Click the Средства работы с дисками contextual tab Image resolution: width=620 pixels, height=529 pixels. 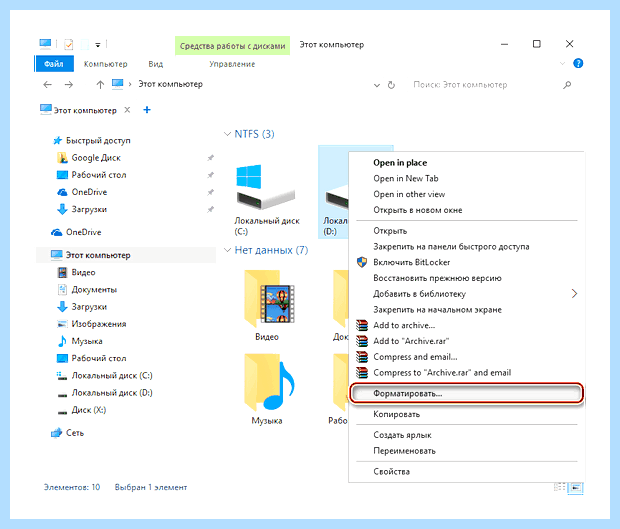point(232,46)
